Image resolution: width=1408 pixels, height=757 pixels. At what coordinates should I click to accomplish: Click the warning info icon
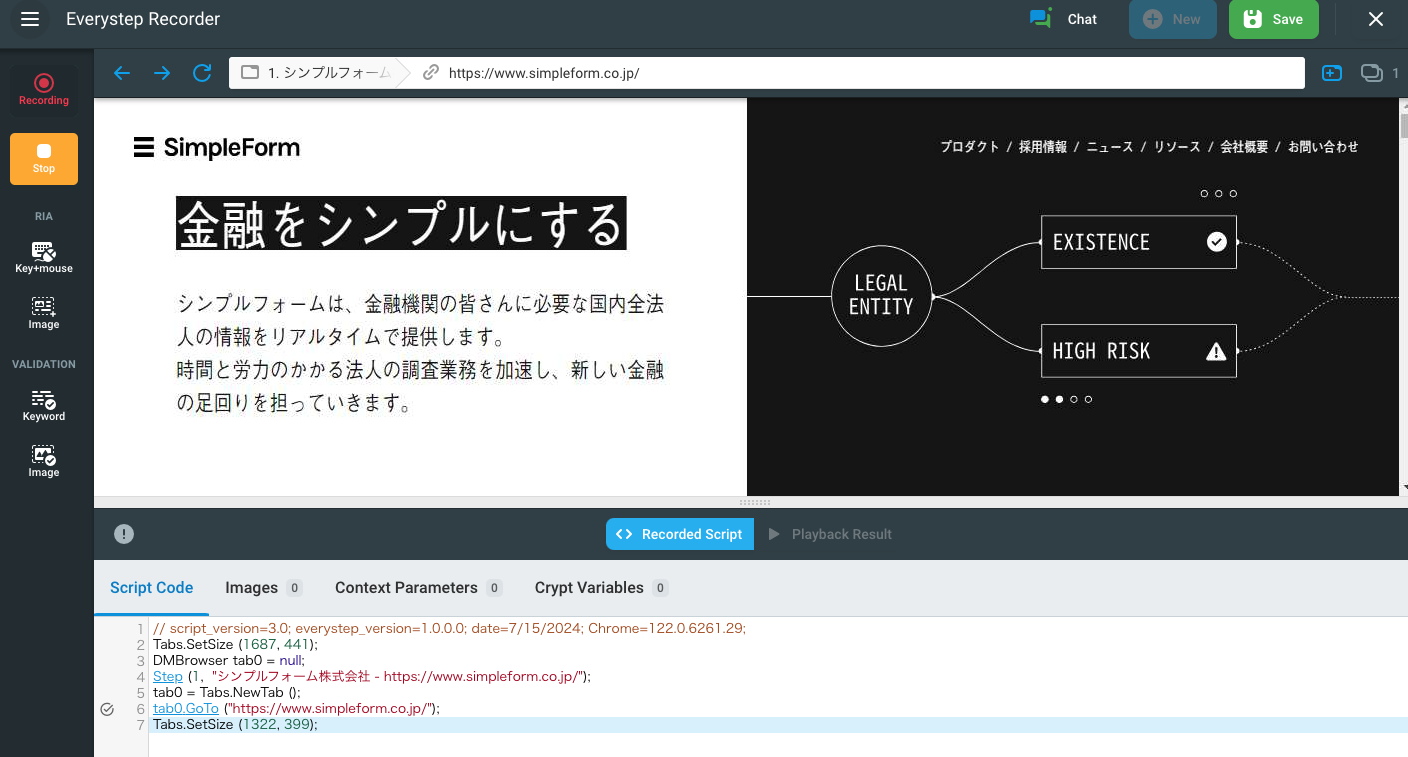point(124,534)
